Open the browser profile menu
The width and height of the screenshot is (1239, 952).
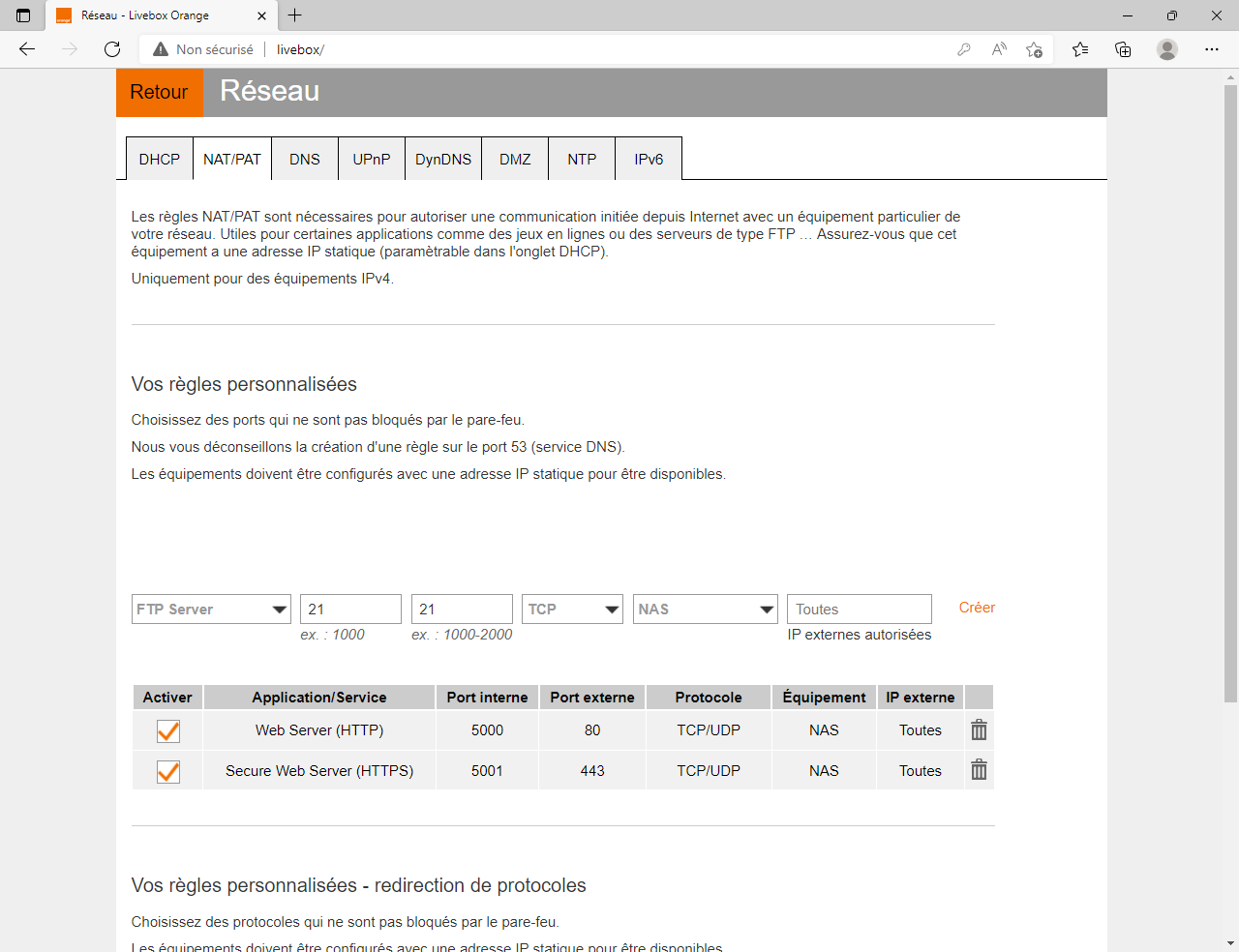1167,49
